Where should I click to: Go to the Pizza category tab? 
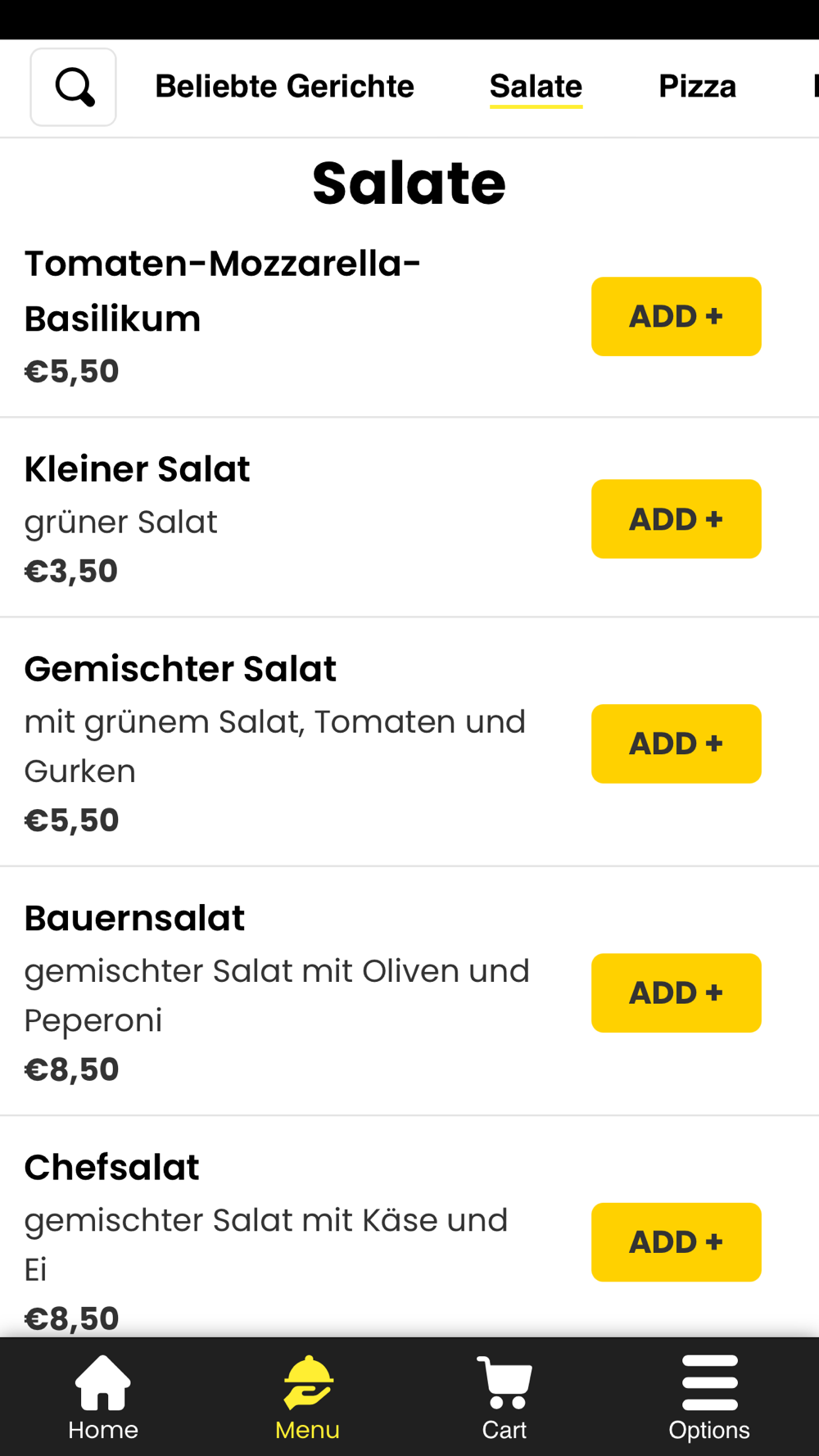698,86
